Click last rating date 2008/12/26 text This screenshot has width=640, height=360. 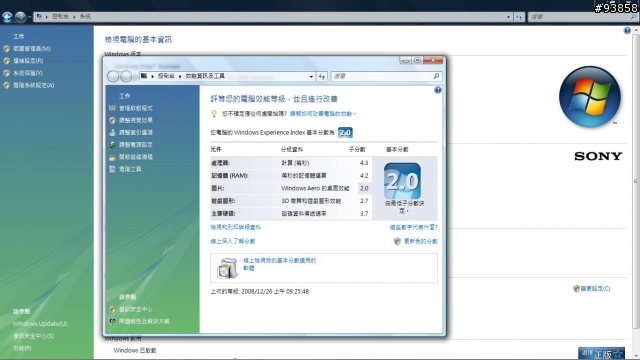[x=260, y=291]
